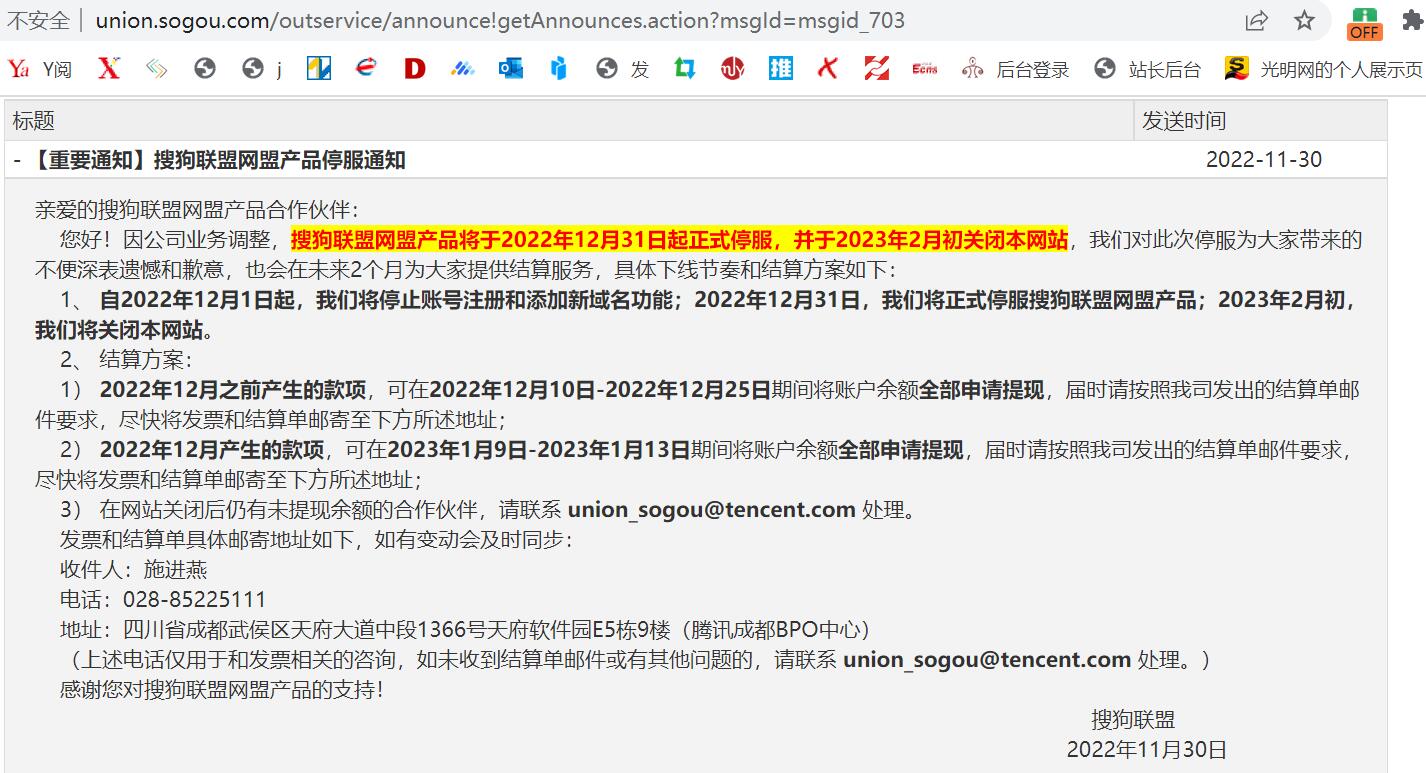Open the blue-yellow square bookmark icon
Viewport: 1426px width, 773px height.
(x=319, y=69)
